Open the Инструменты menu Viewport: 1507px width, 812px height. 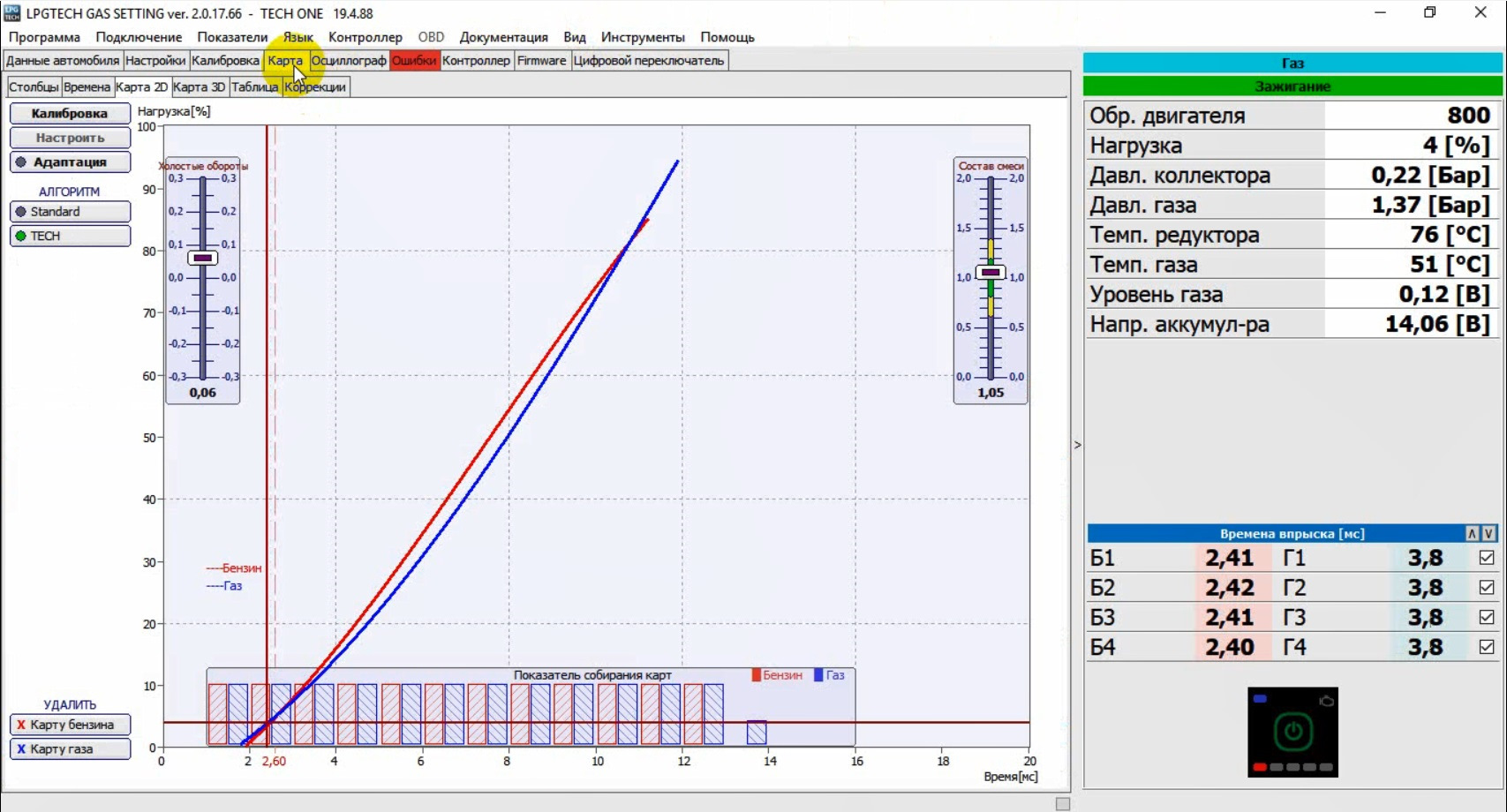(x=643, y=37)
